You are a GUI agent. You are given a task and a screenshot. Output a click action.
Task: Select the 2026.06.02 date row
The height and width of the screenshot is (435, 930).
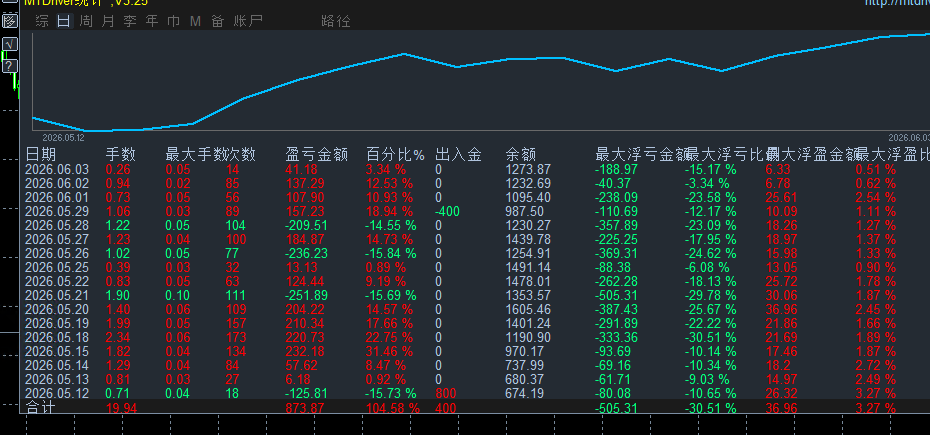(57, 183)
